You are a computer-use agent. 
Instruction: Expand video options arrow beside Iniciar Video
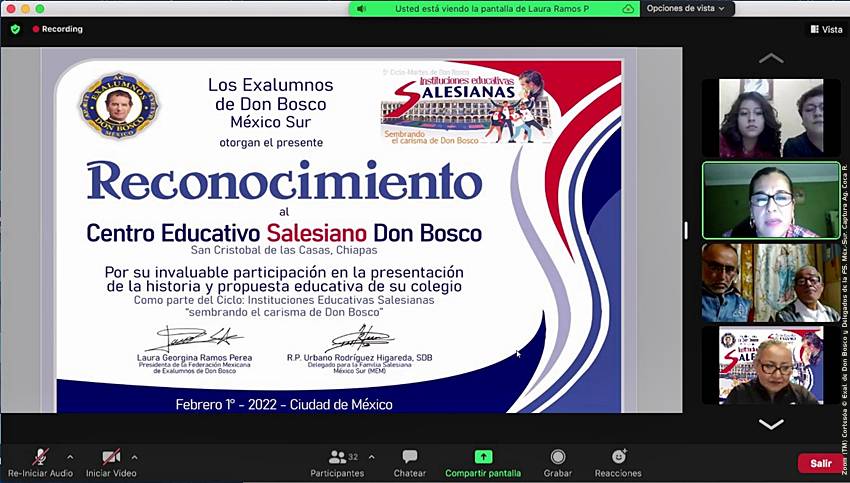(x=134, y=457)
